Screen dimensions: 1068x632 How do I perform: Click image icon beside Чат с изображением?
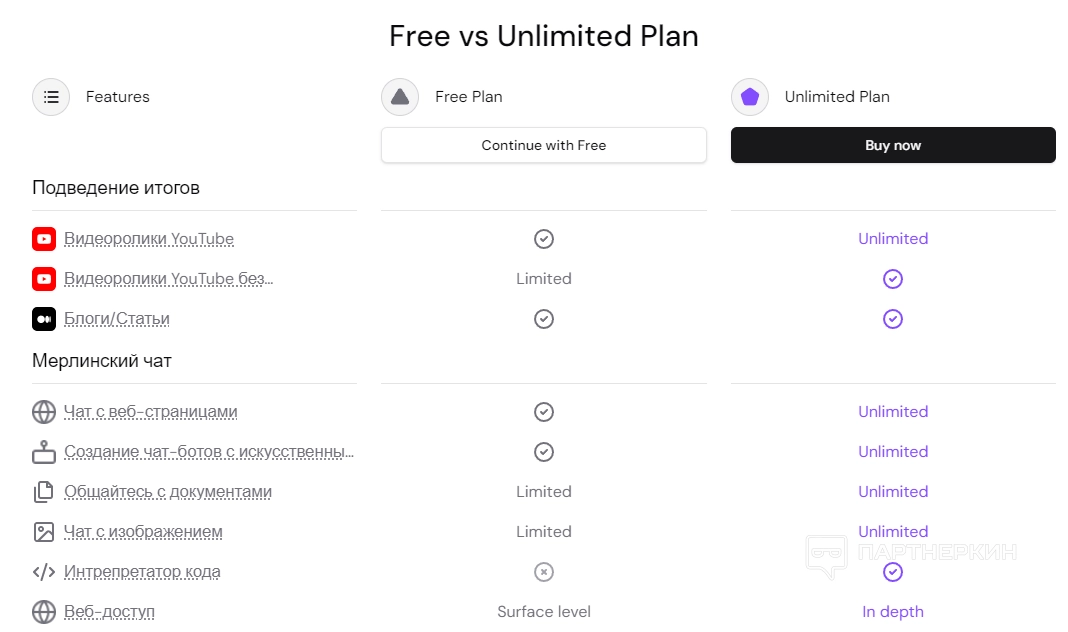click(44, 532)
